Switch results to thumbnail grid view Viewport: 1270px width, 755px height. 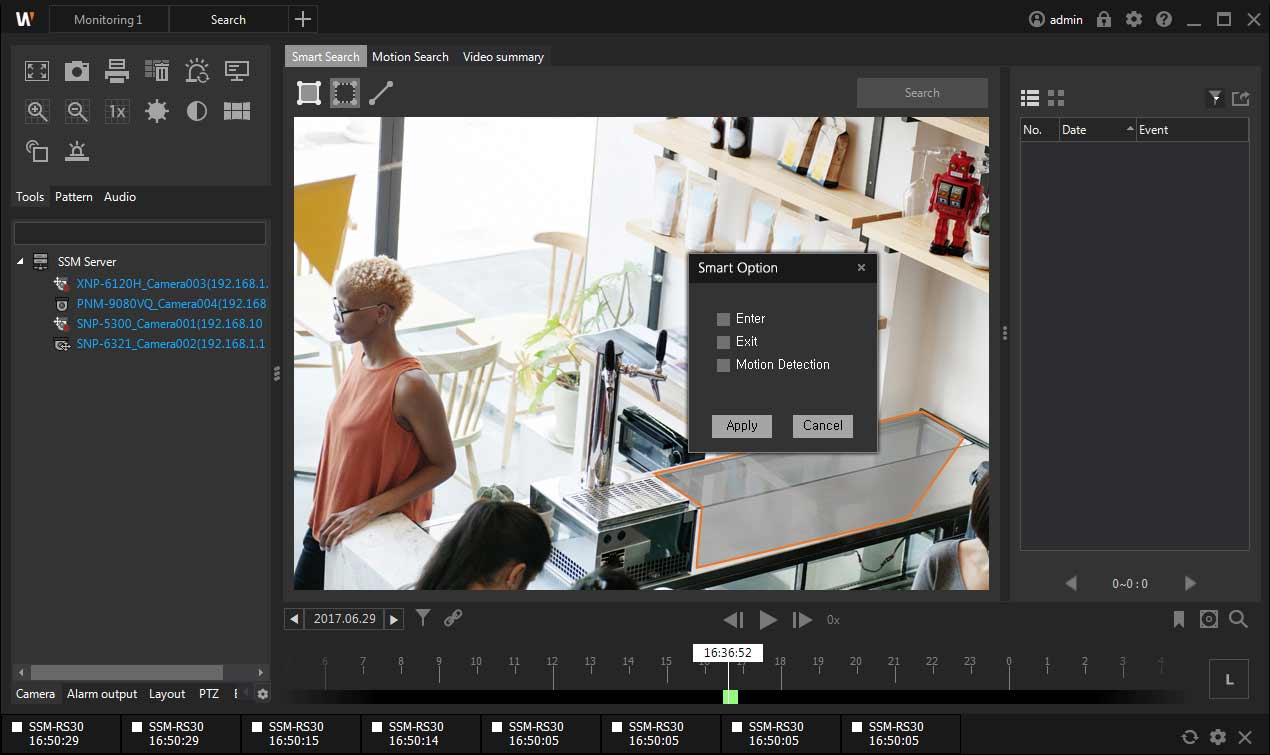pyautogui.click(x=1056, y=98)
